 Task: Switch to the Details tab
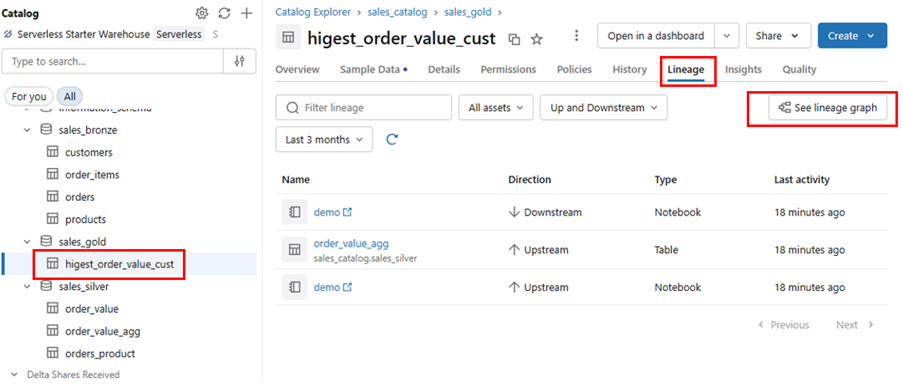(x=444, y=70)
